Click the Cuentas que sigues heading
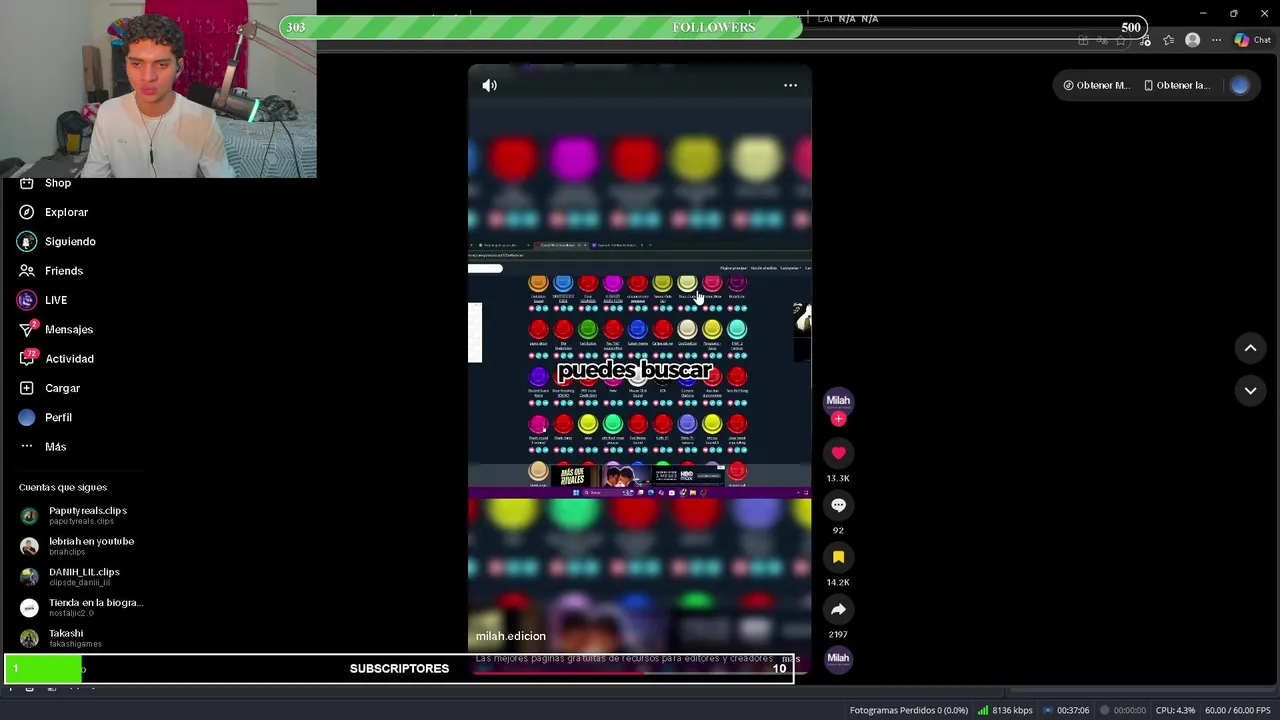Screen dimensions: 1280x720 pos(63,487)
